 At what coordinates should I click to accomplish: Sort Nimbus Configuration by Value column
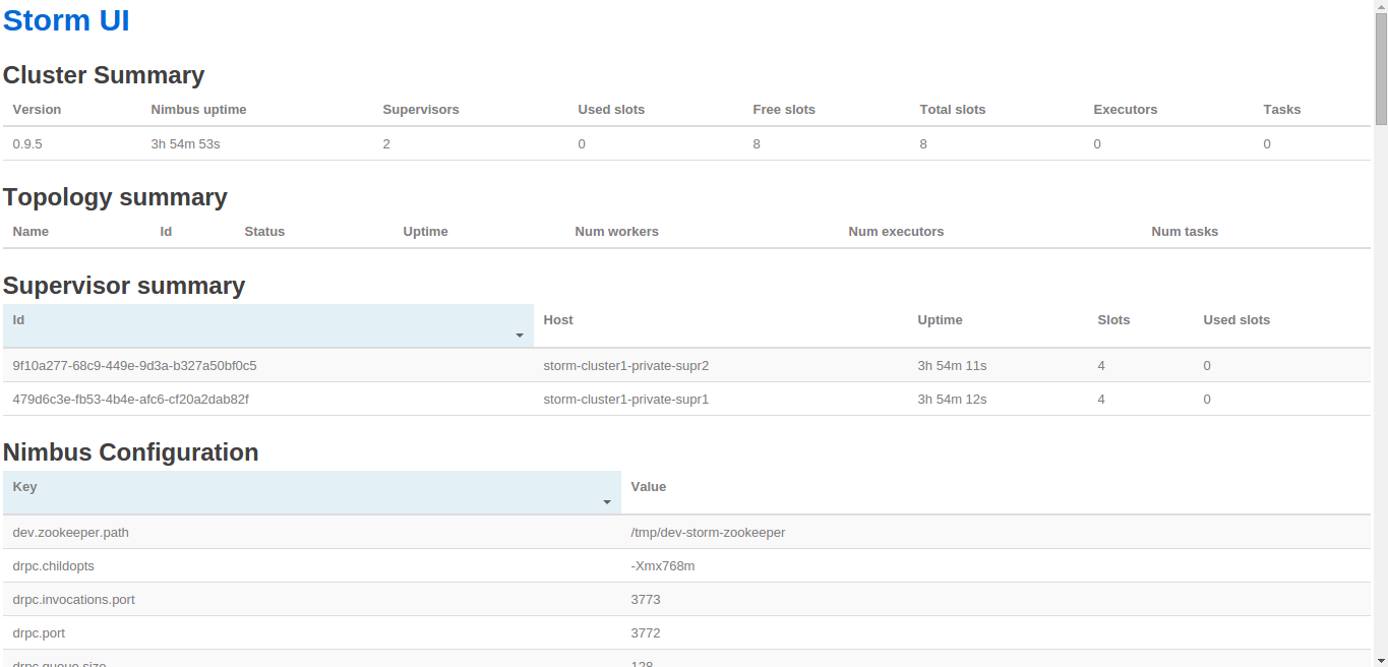(x=648, y=487)
